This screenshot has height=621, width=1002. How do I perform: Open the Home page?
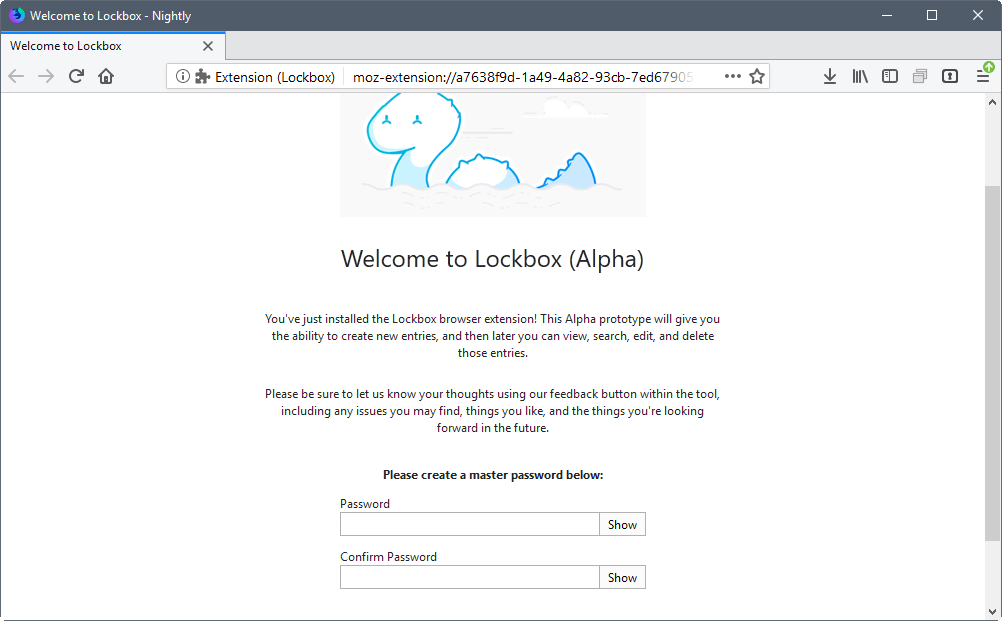[x=106, y=76]
